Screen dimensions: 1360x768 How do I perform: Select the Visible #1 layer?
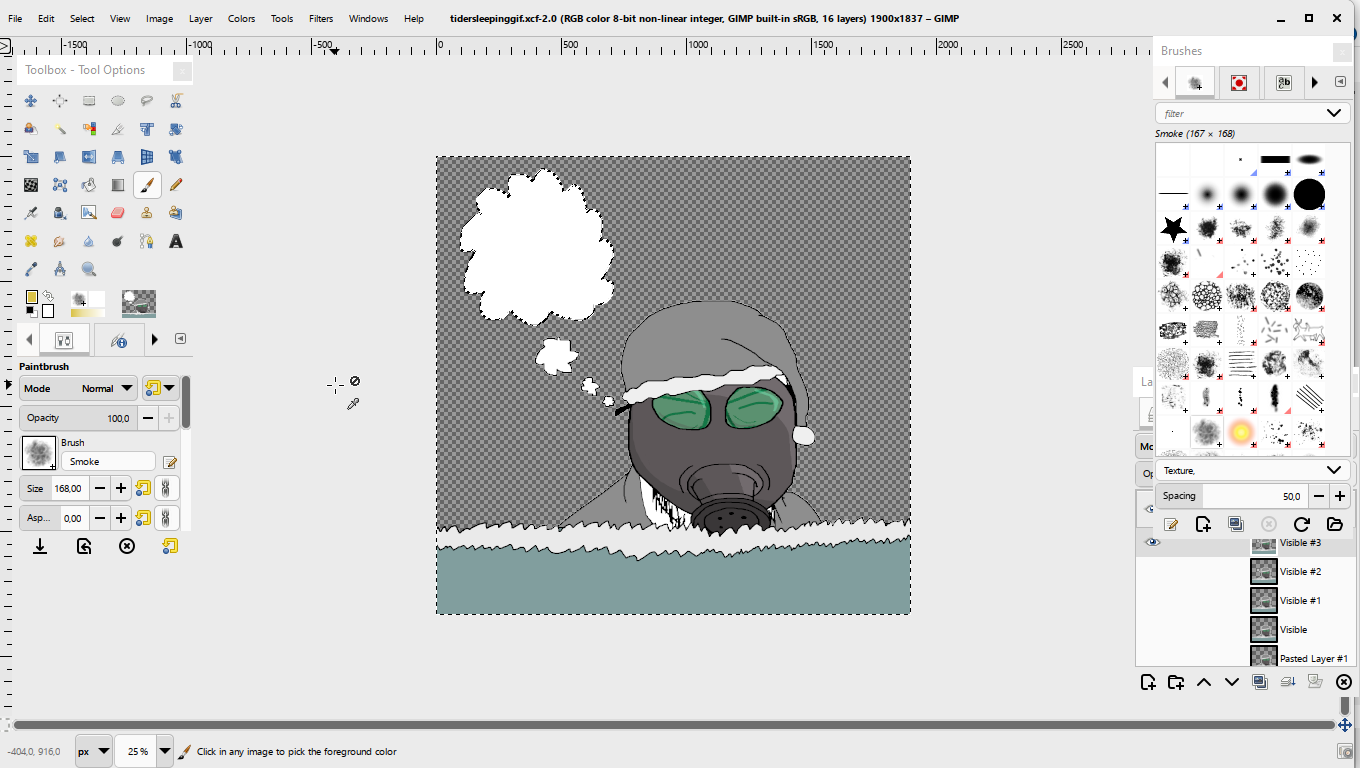coord(1300,600)
